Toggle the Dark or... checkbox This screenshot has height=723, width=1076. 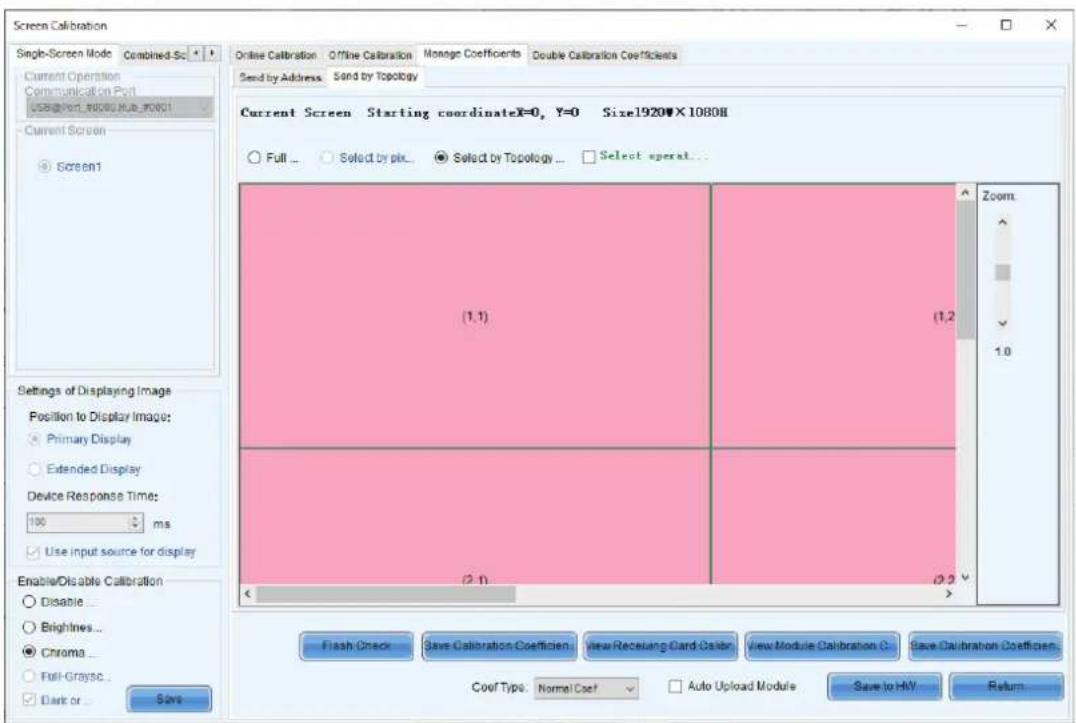pos(29,700)
